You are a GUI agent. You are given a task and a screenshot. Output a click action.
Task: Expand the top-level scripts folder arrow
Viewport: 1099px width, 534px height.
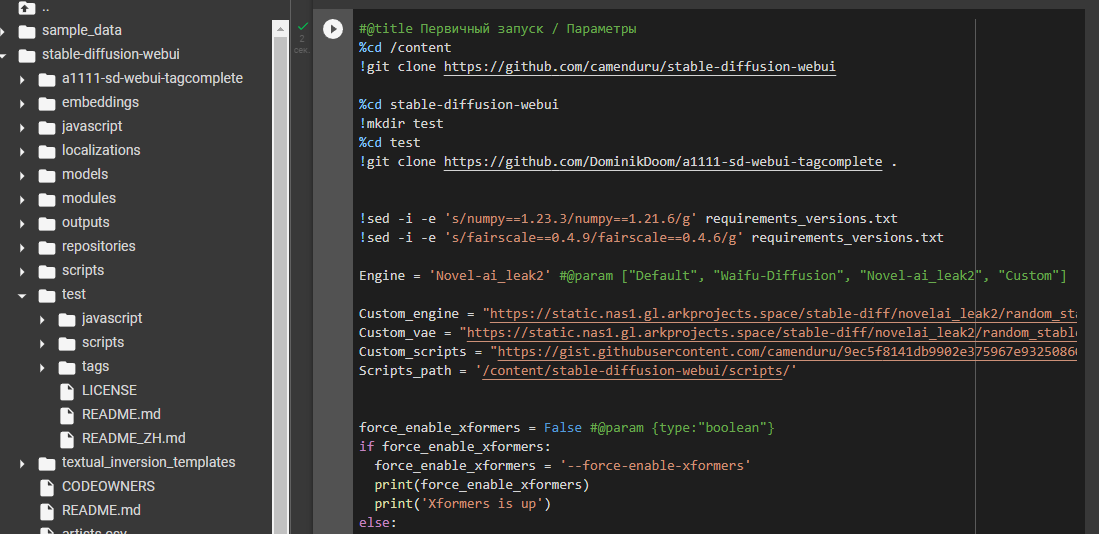(x=22, y=271)
